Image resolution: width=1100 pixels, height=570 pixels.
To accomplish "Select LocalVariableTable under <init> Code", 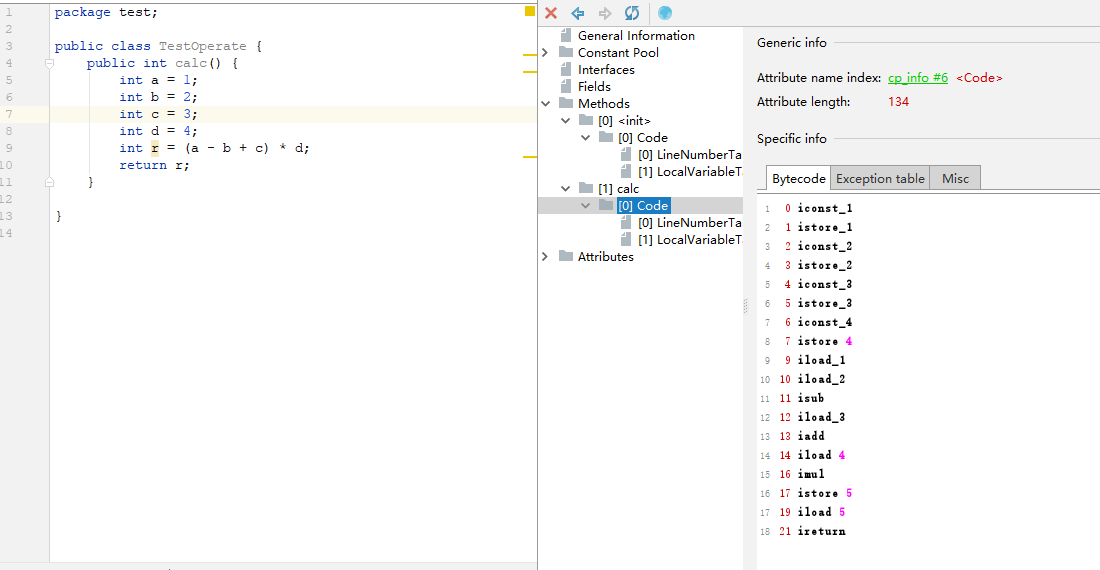I will (x=690, y=172).
